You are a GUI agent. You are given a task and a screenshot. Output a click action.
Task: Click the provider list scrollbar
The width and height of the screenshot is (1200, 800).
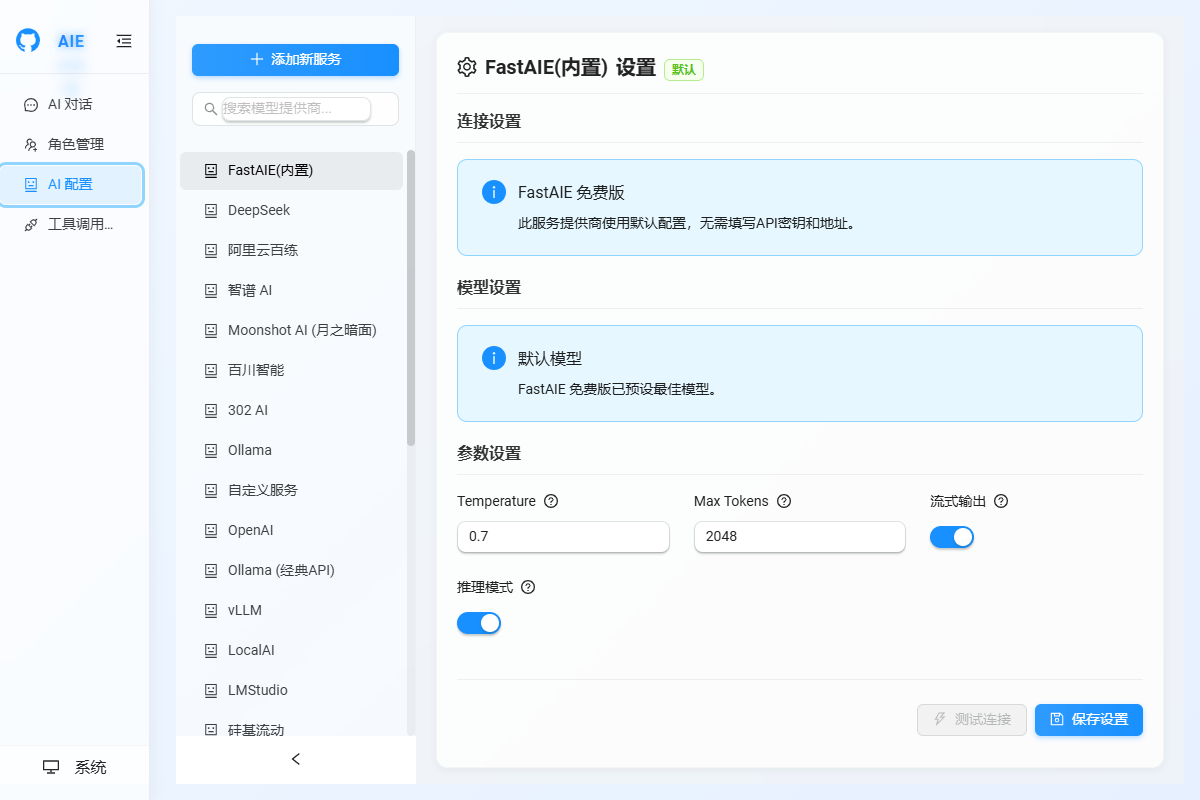(411, 298)
